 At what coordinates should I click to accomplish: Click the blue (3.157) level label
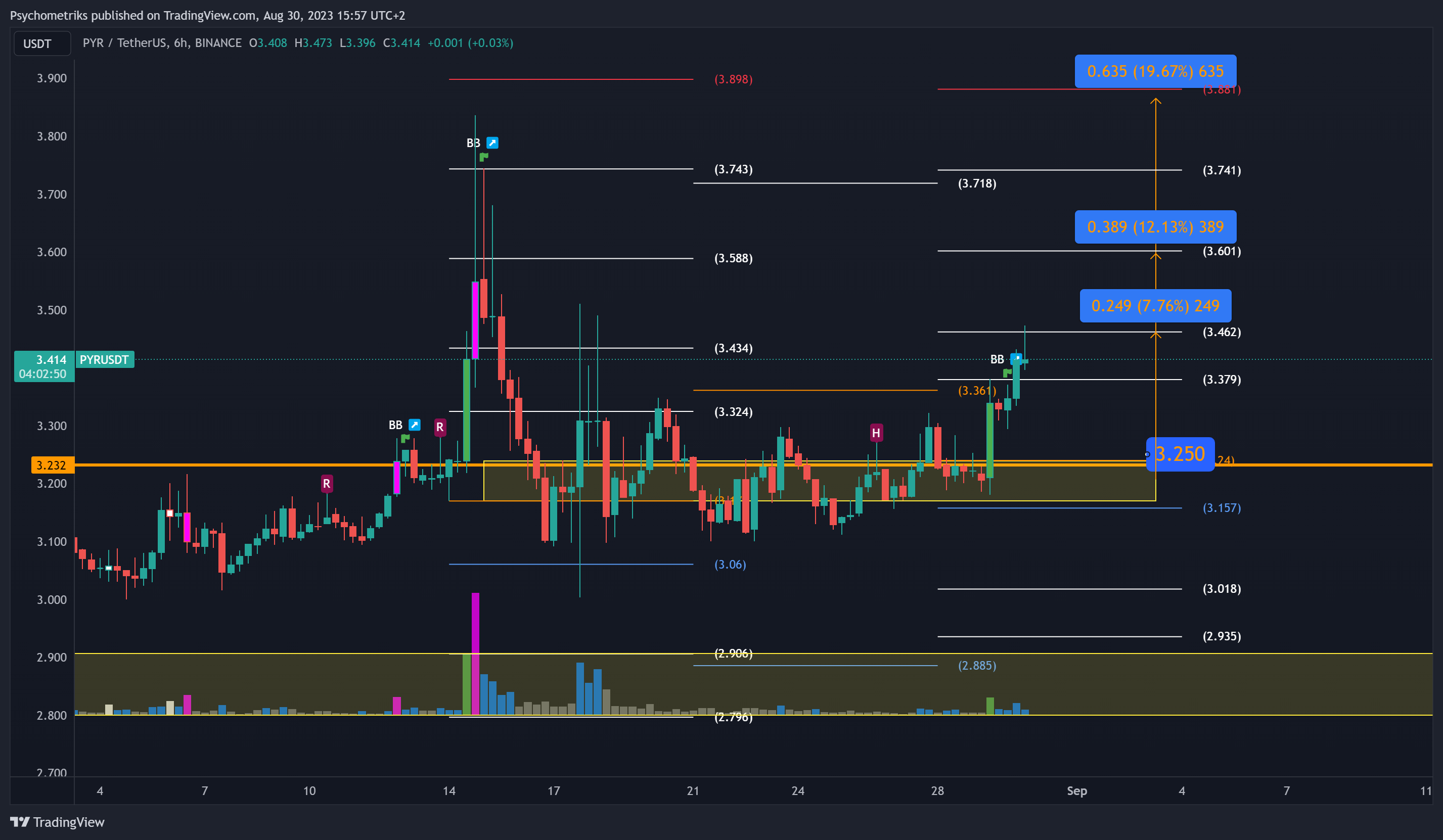(x=1222, y=508)
